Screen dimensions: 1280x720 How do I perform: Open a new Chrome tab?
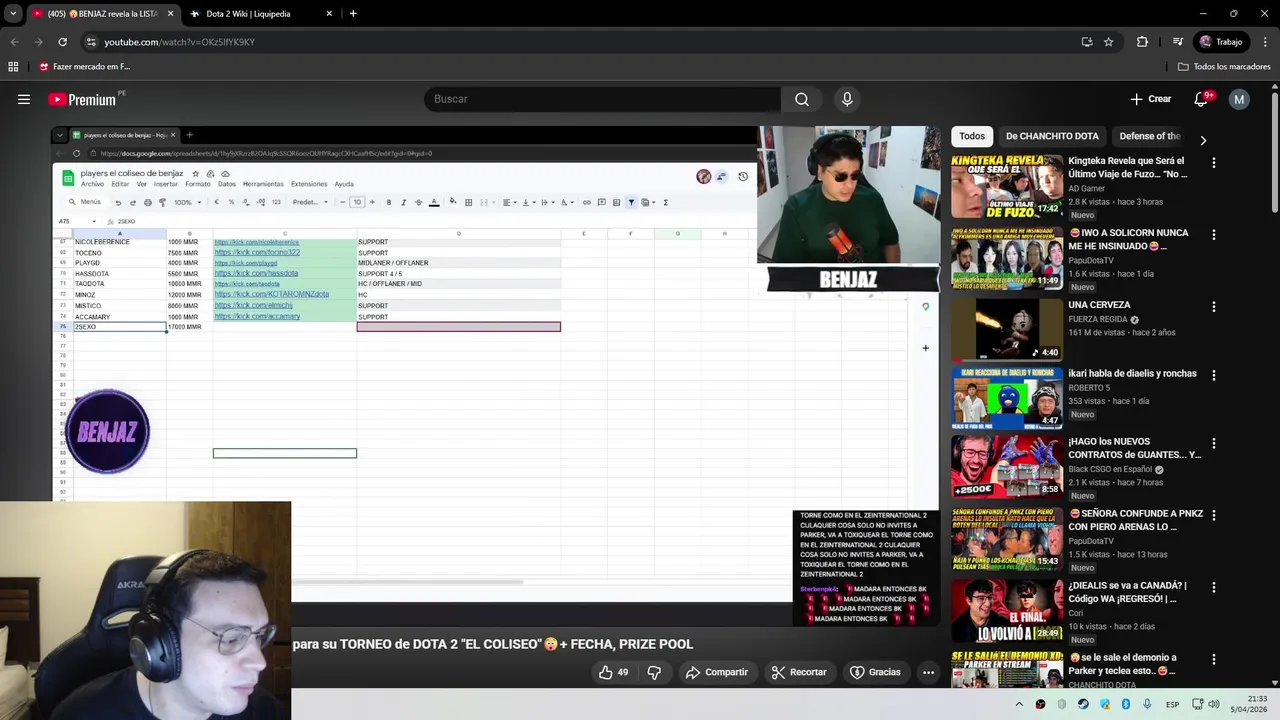click(353, 14)
